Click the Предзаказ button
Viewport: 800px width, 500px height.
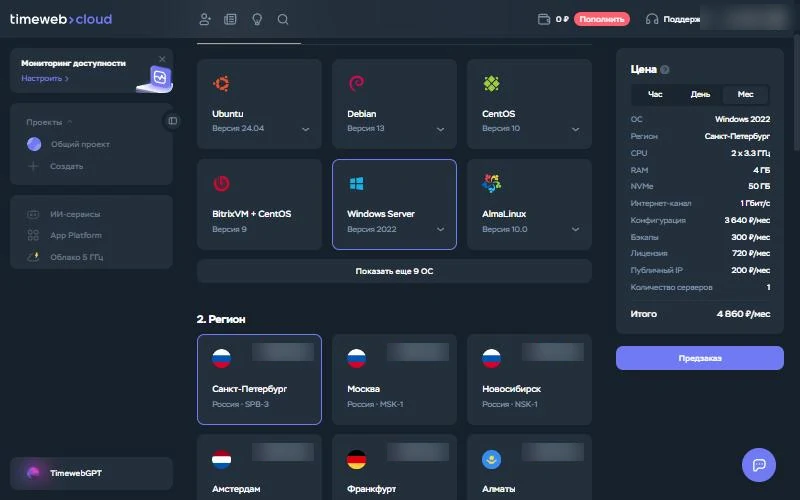(x=699, y=358)
